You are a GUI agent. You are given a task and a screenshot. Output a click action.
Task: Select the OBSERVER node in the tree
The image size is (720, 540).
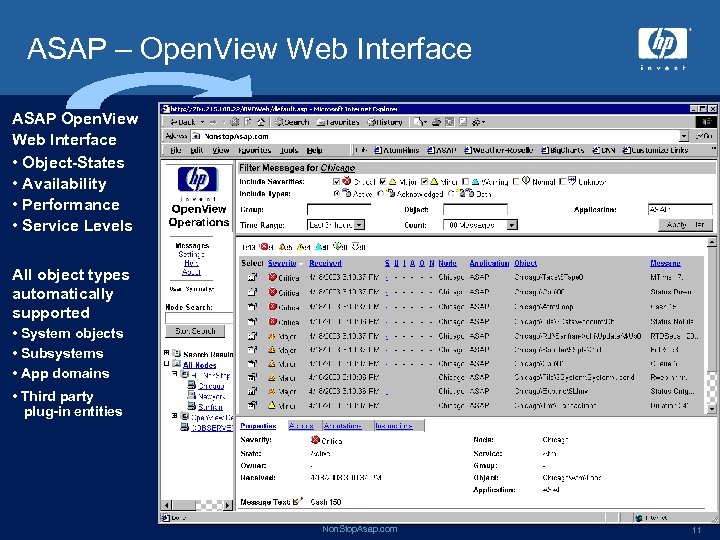tap(212, 427)
